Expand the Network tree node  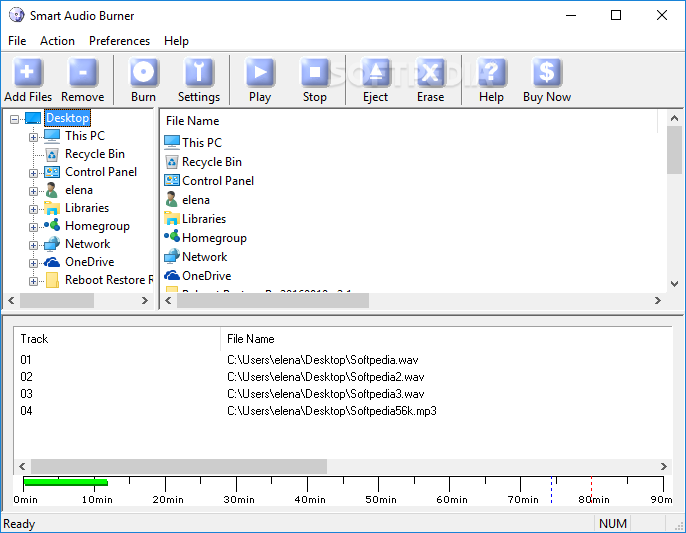33,245
